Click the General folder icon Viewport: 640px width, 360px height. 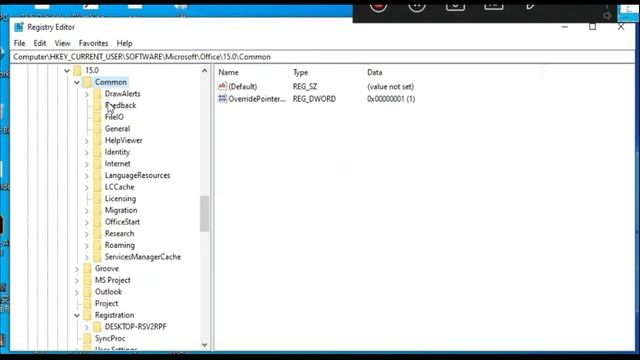pos(97,129)
